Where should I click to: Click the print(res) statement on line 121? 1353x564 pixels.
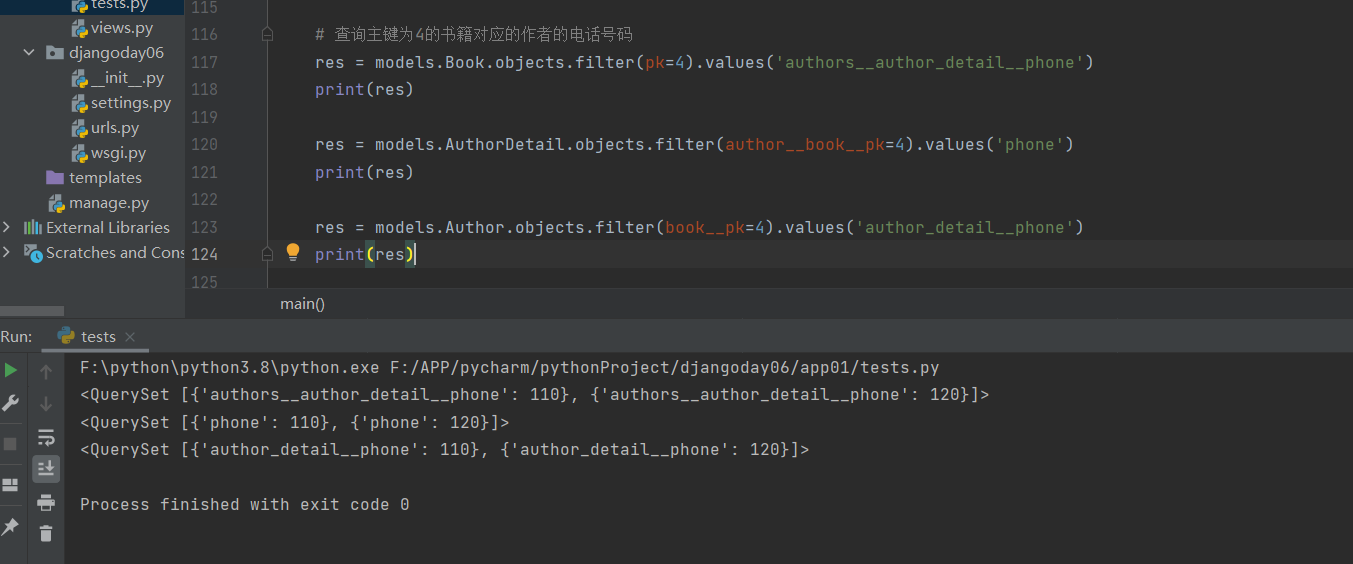tap(364, 172)
